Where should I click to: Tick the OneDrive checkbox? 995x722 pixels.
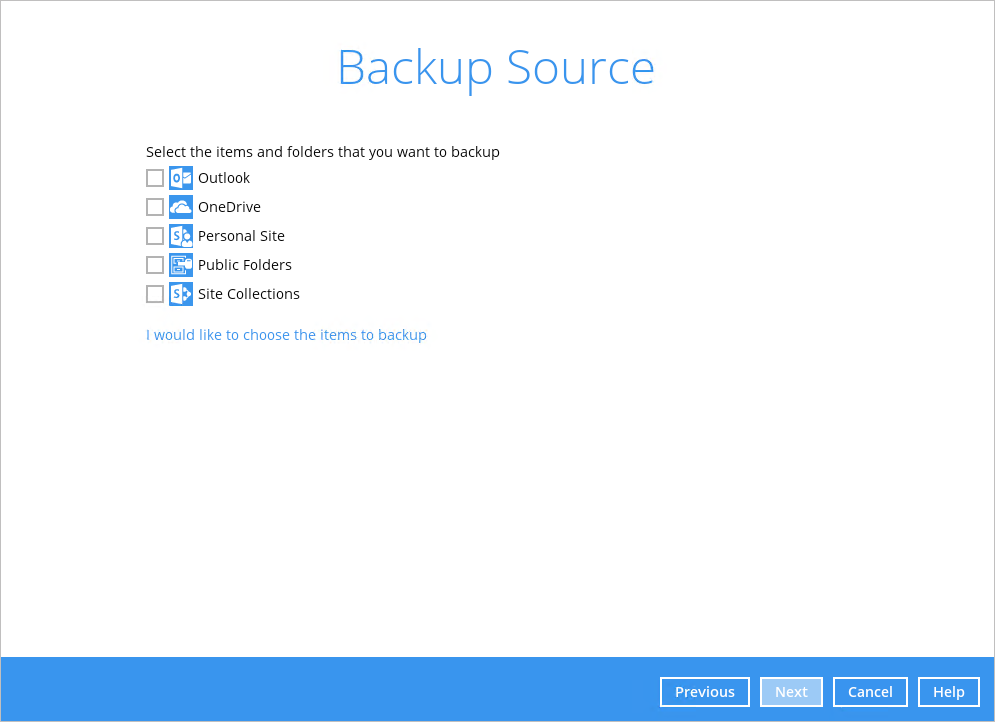155,207
